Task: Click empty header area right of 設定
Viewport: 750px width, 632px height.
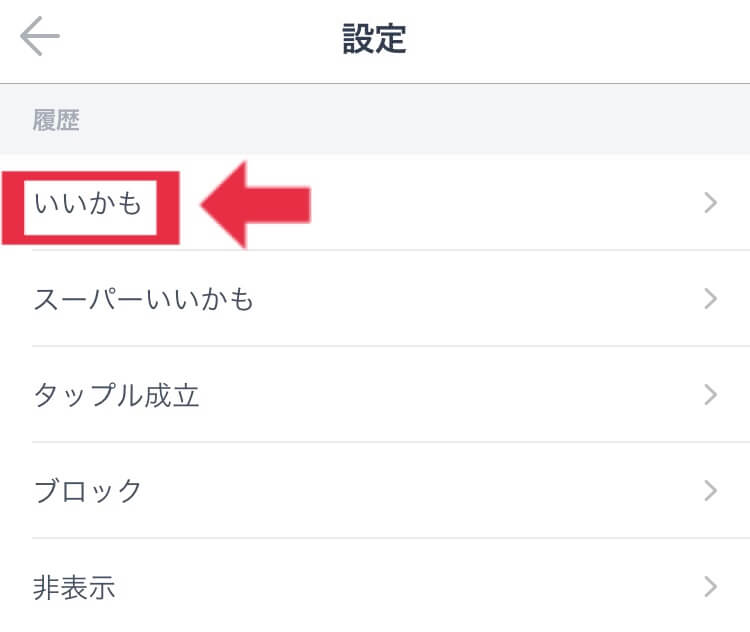Action: tap(580, 39)
